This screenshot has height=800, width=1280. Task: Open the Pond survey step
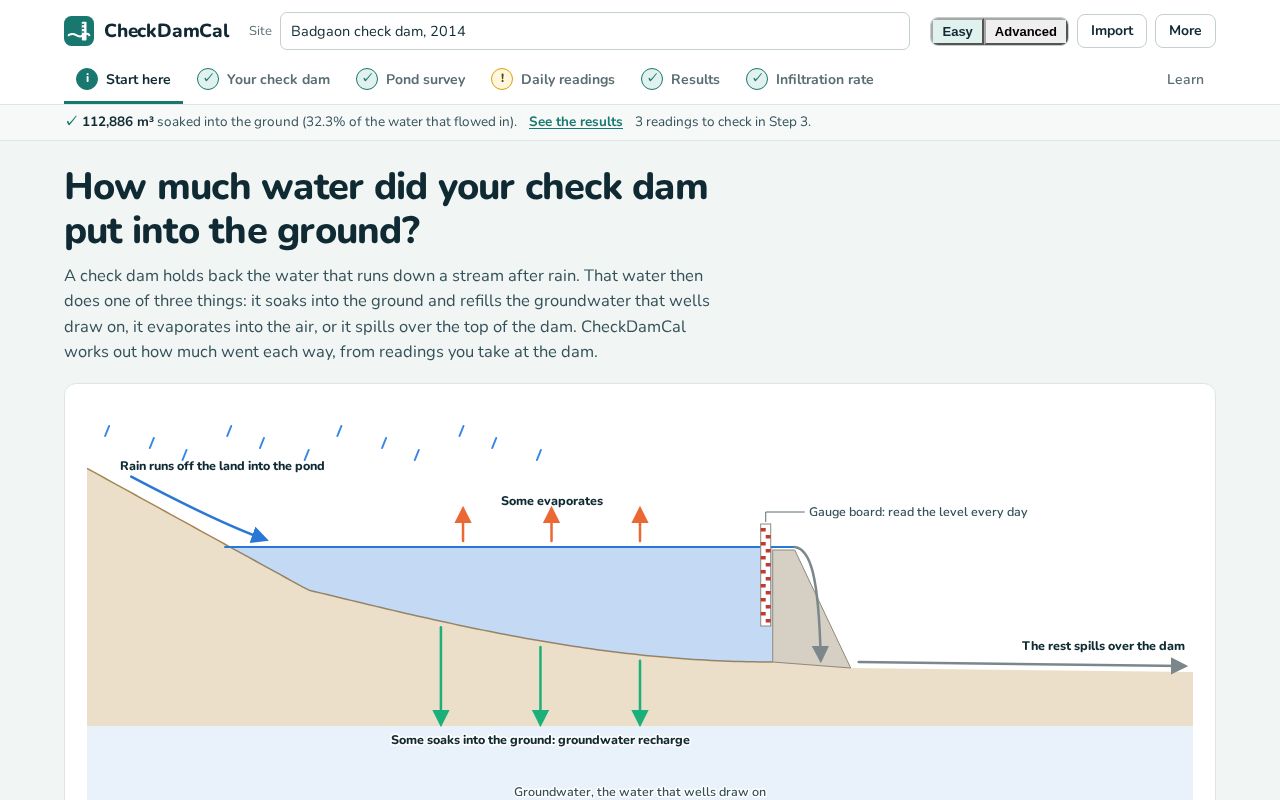pos(410,79)
